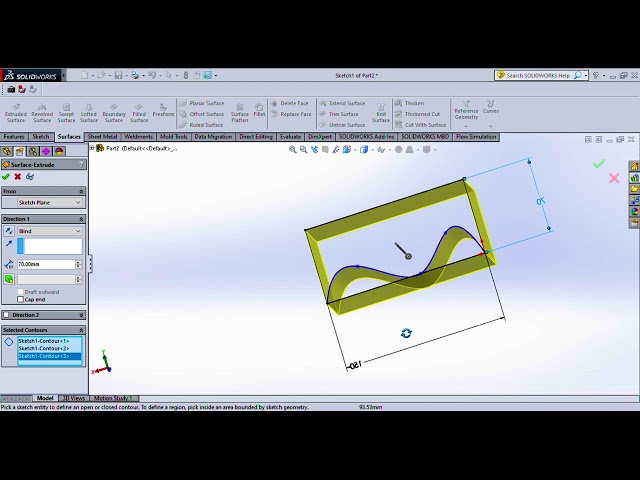Switch to the Sheet Metal tab
The height and width of the screenshot is (480, 640).
pyautogui.click(x=102, y=137)
